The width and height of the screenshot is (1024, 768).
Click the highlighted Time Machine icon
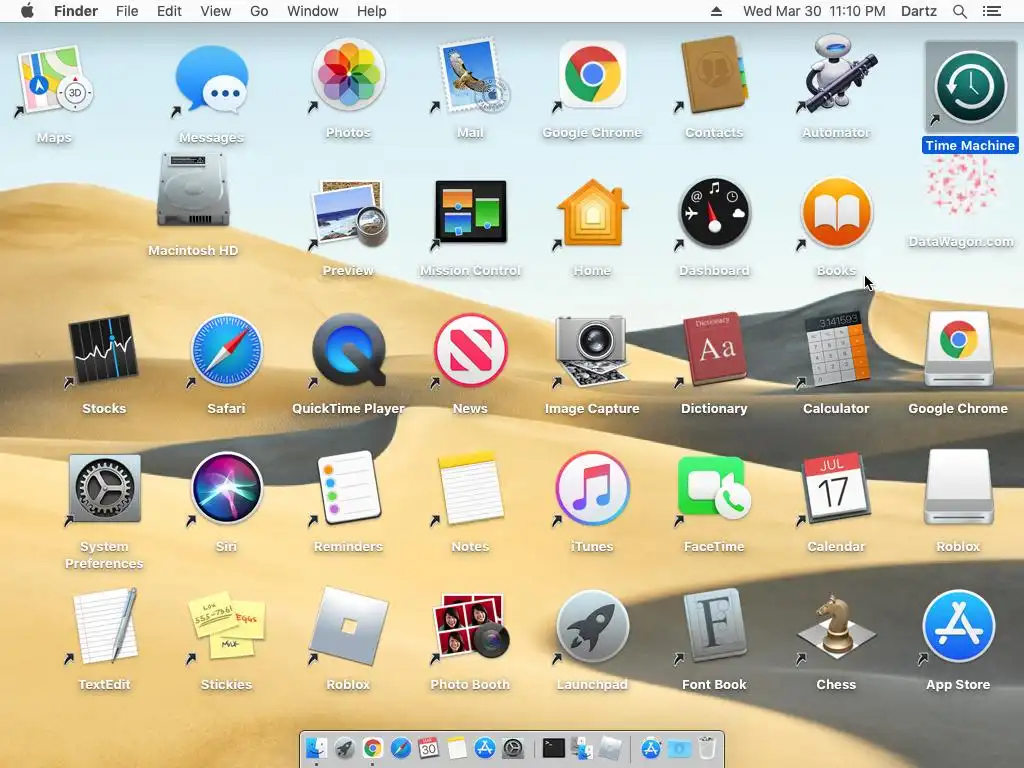(970, 86)
